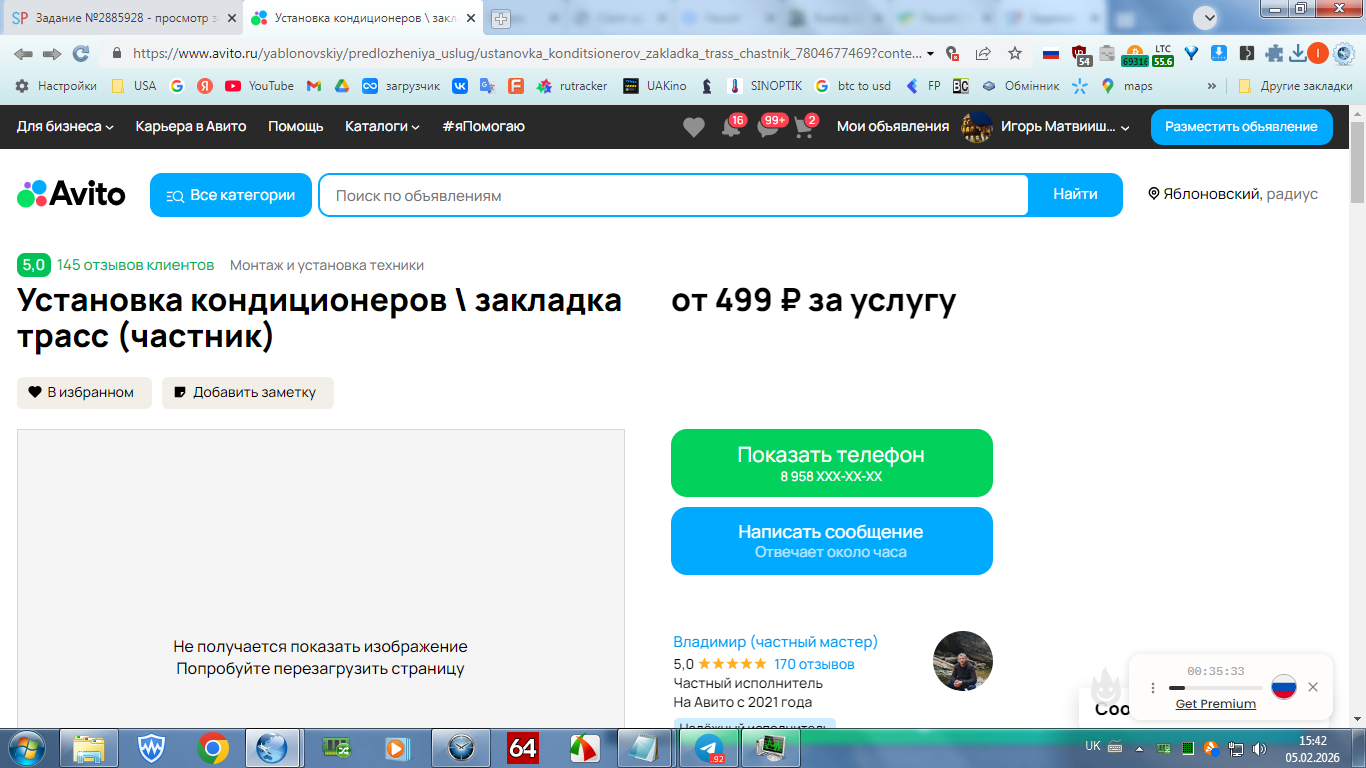Change the Яблоновский location selector
The height and width of the screenshot is (768, 1366).
pos(1233,194)
